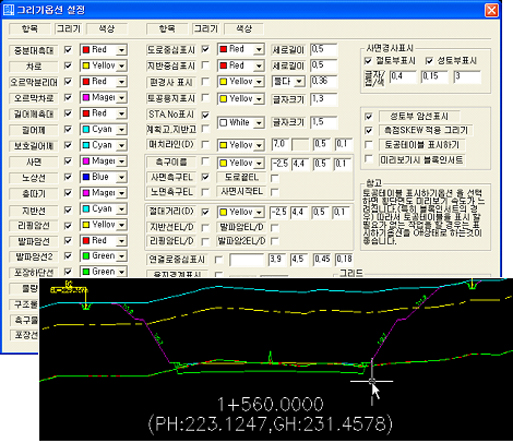513x443 pixels.
Task: Toggle the 차로 draw checkbox
Action: tap(68, 65)
